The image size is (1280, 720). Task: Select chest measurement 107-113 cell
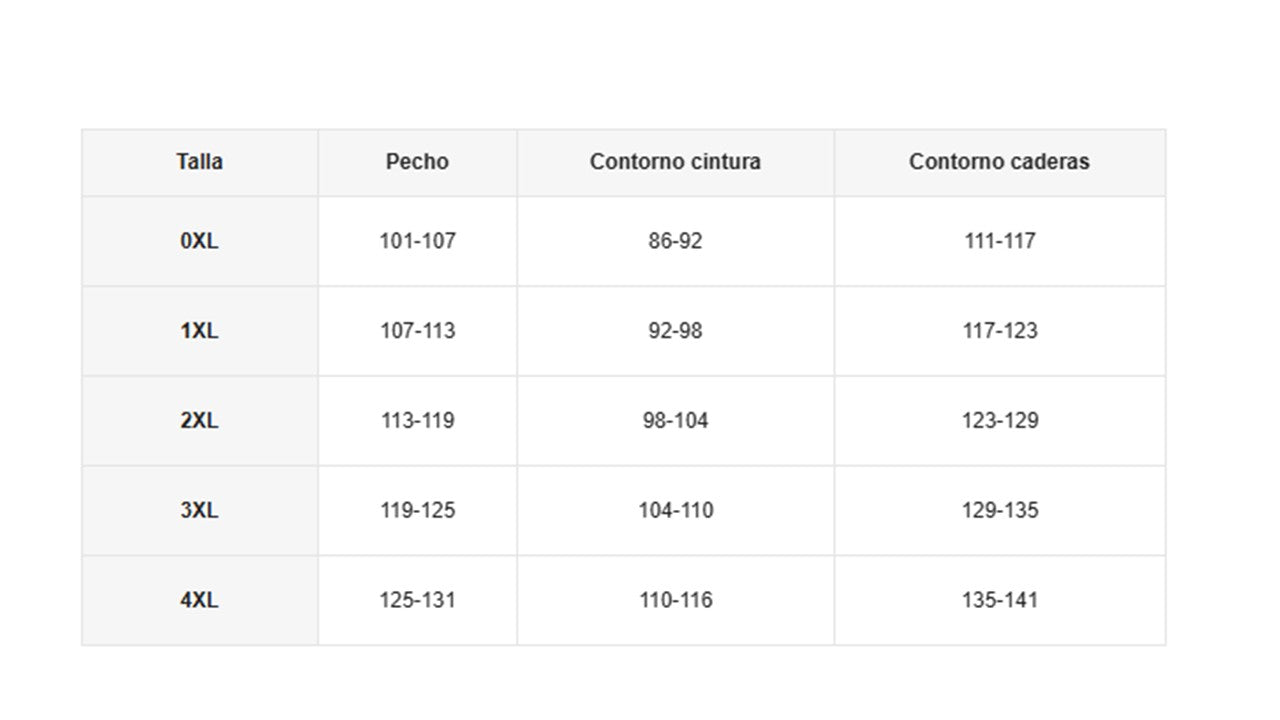click(417, 331)
